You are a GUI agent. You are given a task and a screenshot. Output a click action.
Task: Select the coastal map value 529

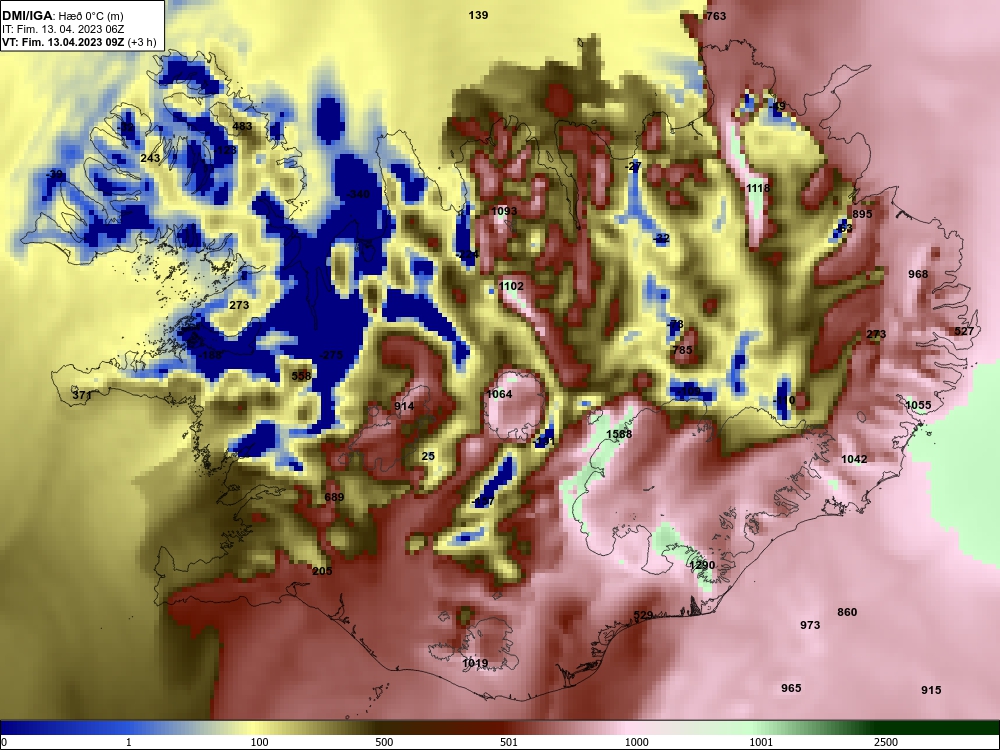(643, 615)
